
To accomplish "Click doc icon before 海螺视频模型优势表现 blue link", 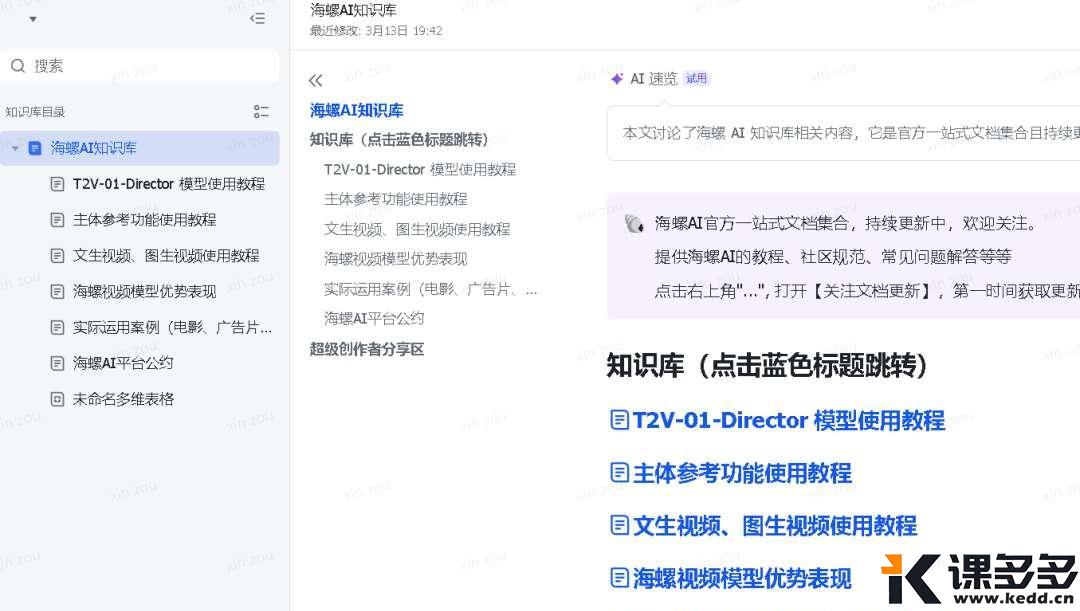I will coord(620,578).
